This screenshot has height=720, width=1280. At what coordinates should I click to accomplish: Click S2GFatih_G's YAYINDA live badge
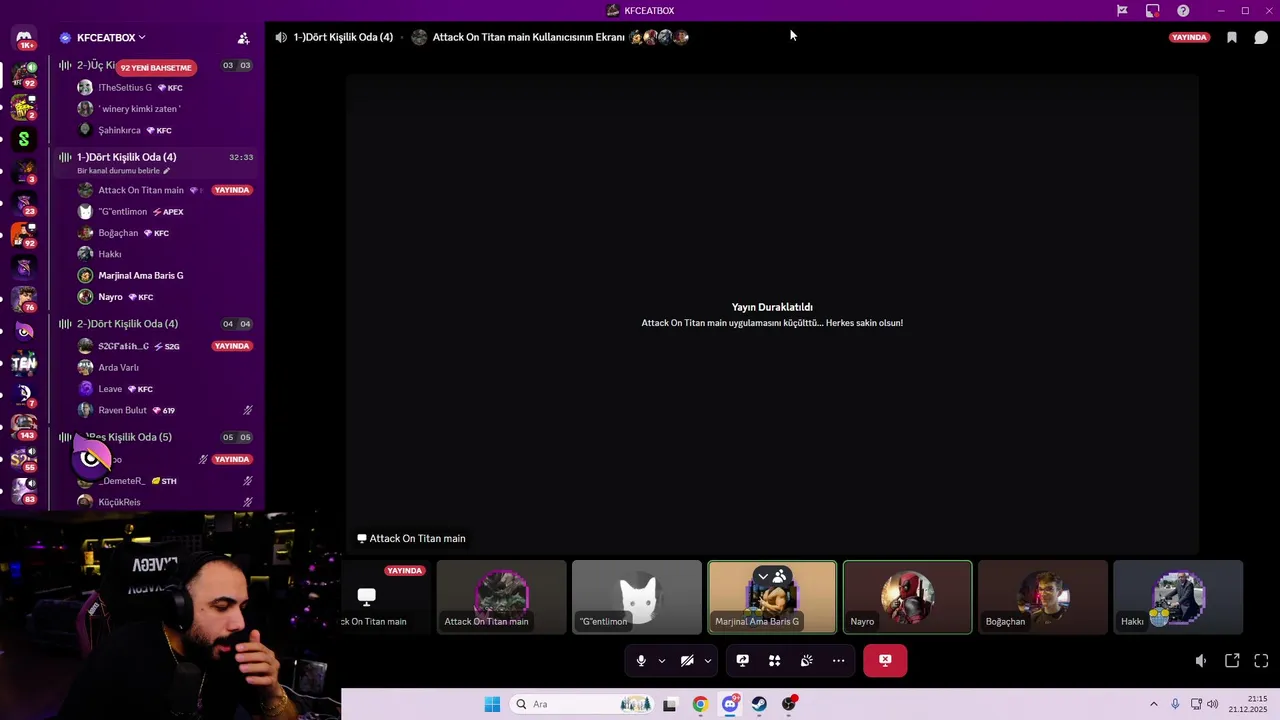click(x=232, y=346)
